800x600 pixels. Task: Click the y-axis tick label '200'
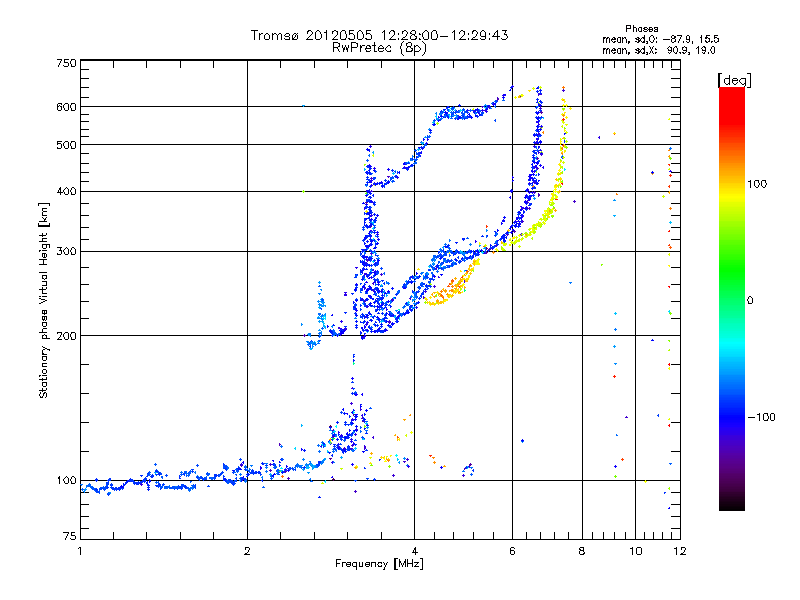click(66, 336)
